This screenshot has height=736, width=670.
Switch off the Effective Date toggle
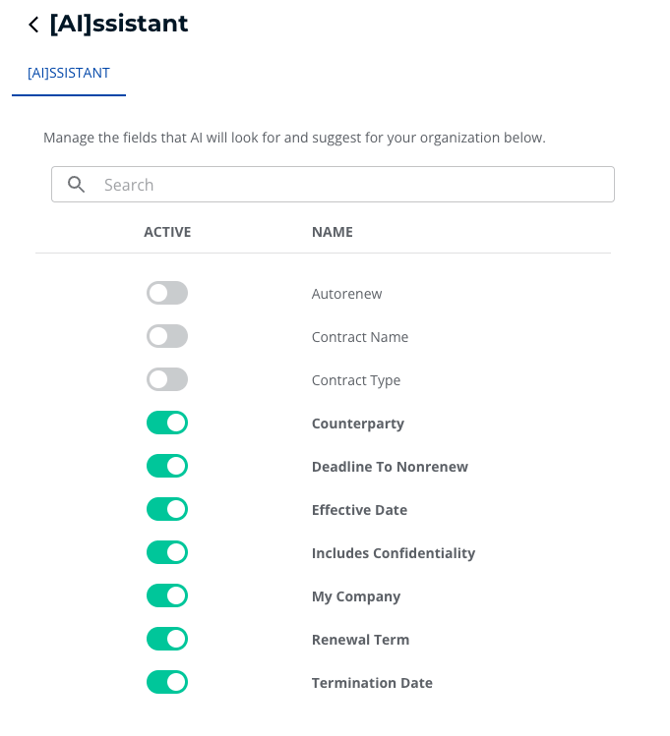[167, 509]
